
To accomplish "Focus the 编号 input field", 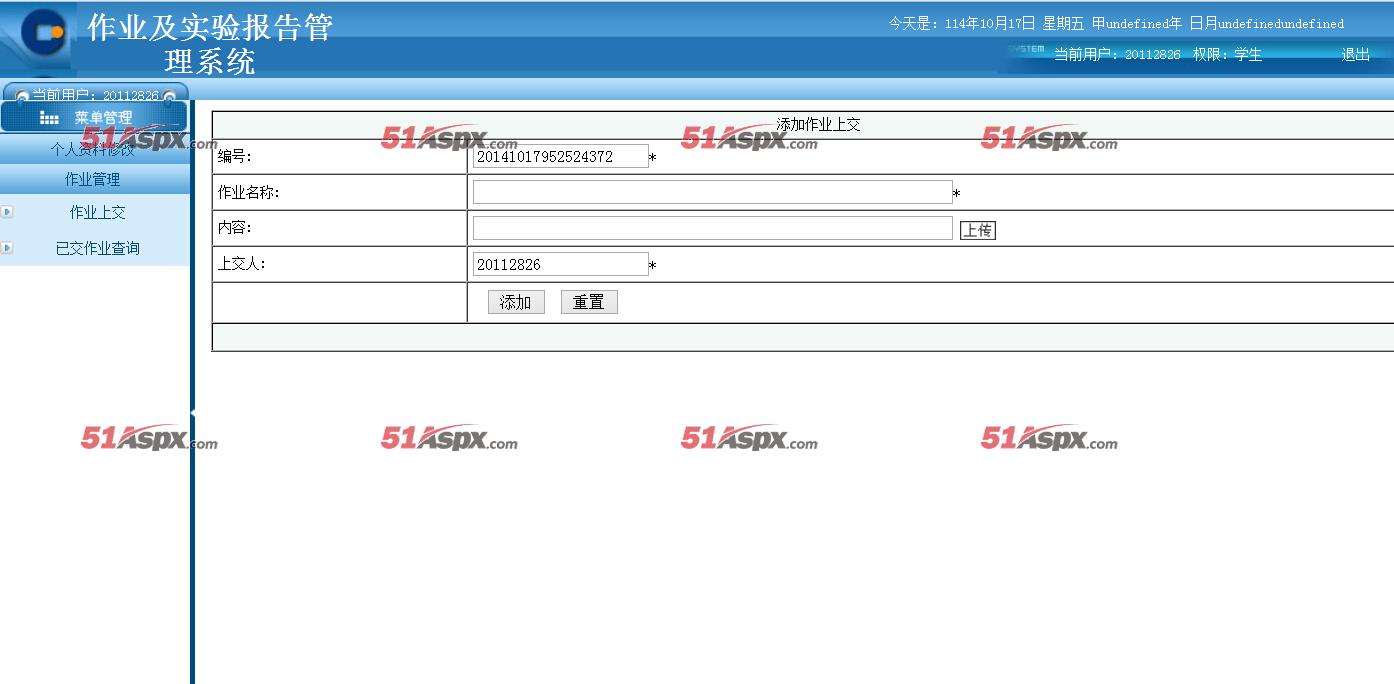I will point(560,156).
